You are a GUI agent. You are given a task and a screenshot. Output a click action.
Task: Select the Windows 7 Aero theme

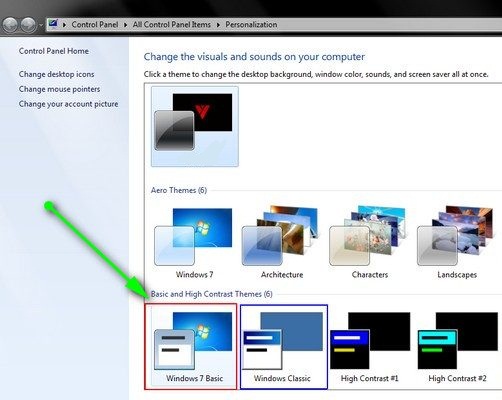pyautogui.click(x=194, y=243)
